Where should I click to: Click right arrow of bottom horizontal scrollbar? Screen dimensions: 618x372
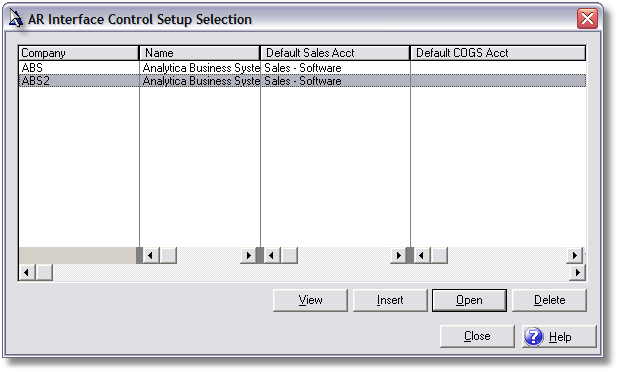[x=578, y=272]
